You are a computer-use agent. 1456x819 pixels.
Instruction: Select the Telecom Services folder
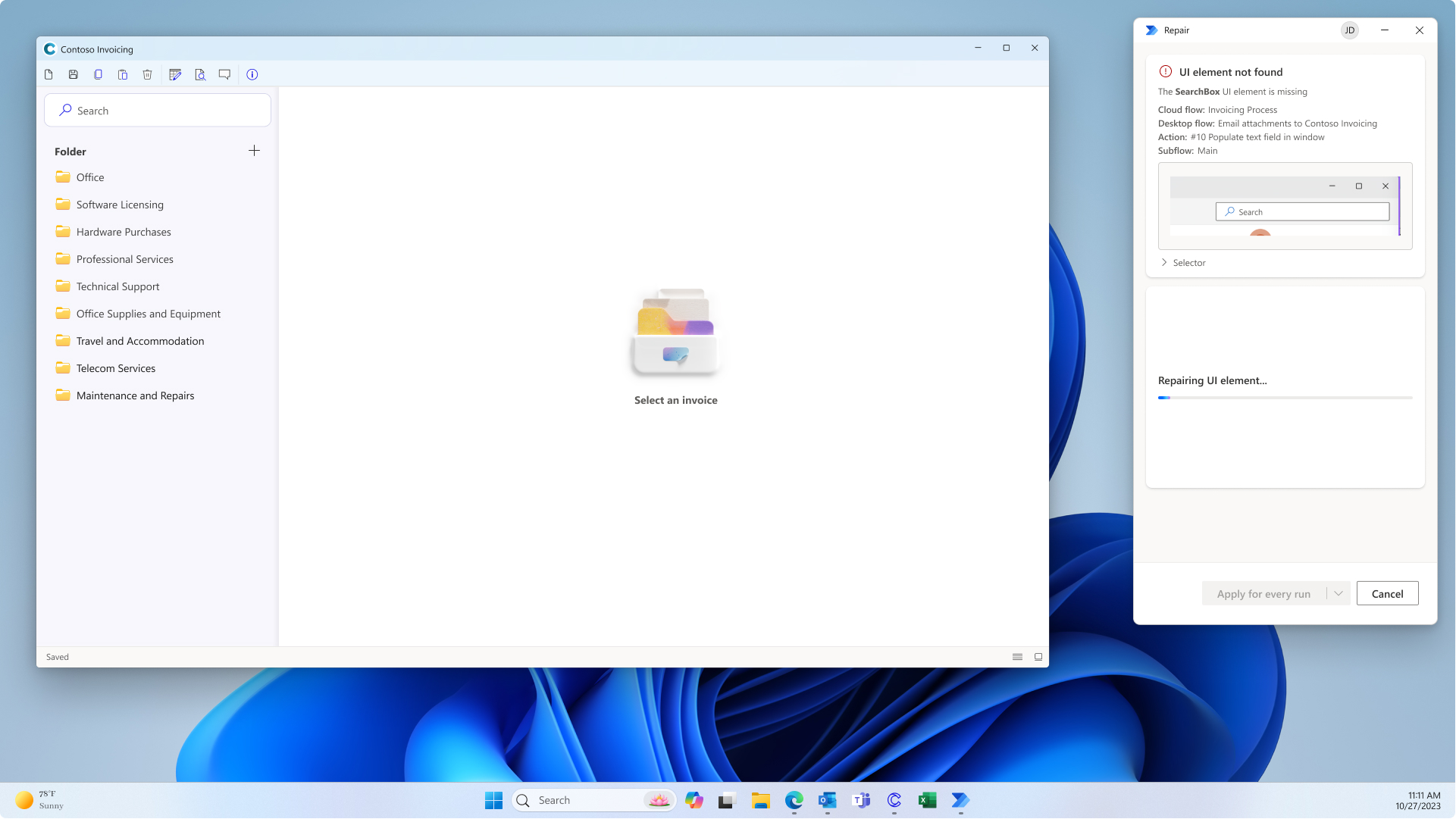click(158, 368)
